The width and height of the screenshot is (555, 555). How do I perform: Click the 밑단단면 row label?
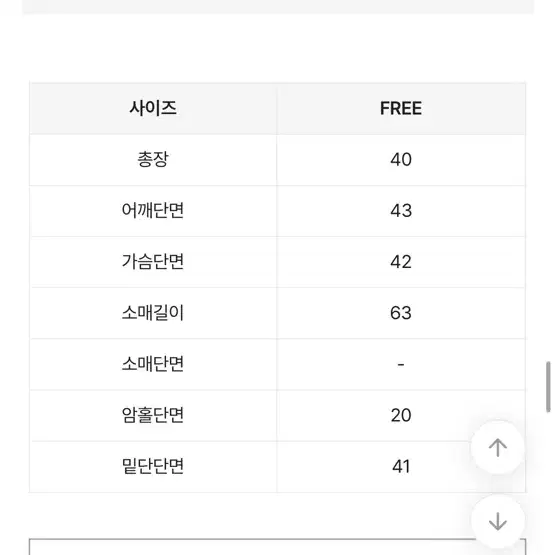click(153, 466)
